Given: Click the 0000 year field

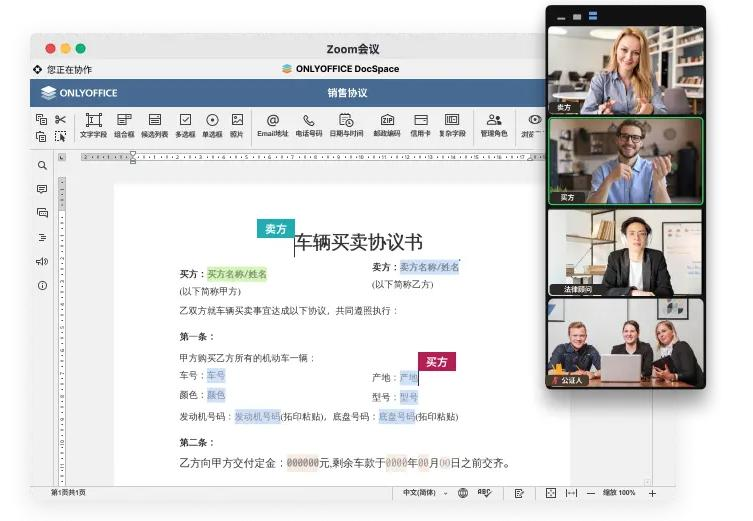Looking at the screenshot, I should (x=396, y=463).
